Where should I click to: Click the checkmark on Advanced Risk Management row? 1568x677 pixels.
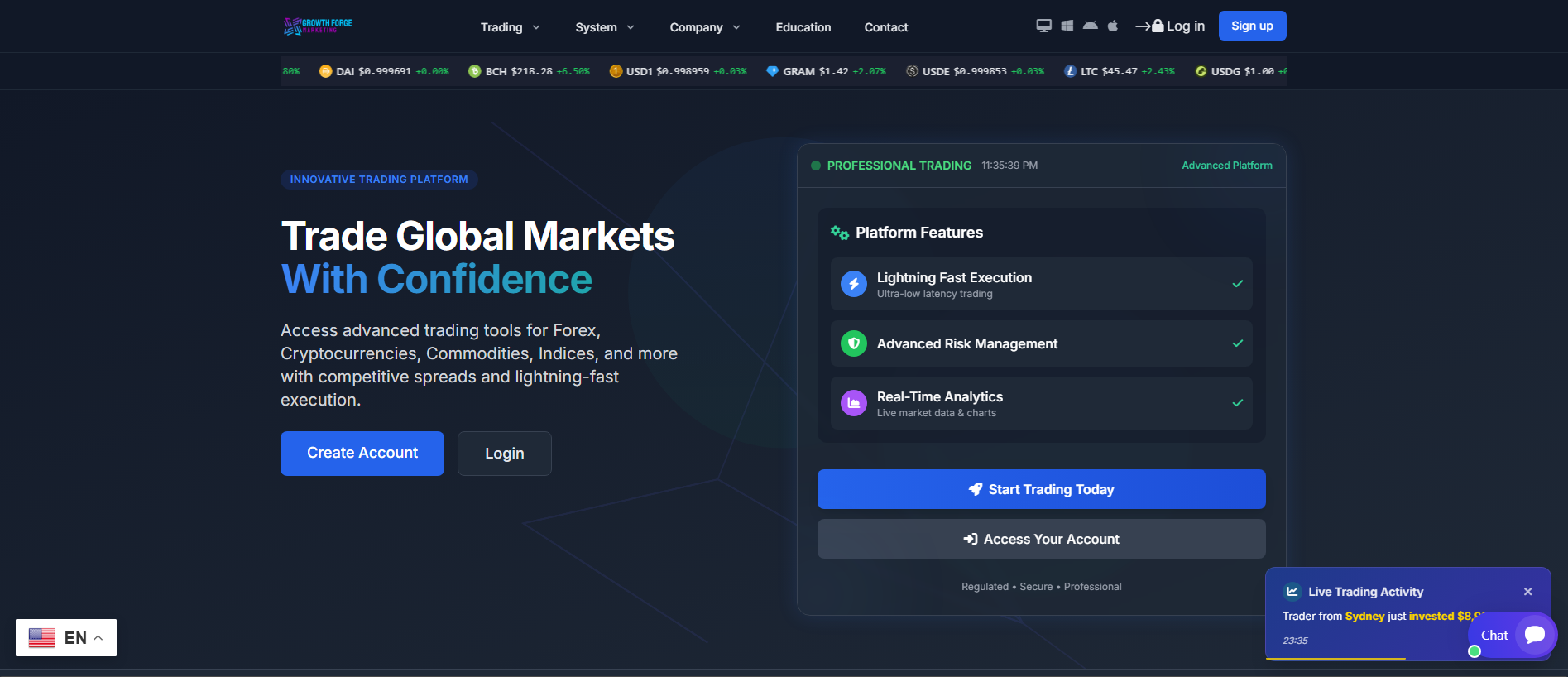pyautogui.click(x=1238, y=343)
